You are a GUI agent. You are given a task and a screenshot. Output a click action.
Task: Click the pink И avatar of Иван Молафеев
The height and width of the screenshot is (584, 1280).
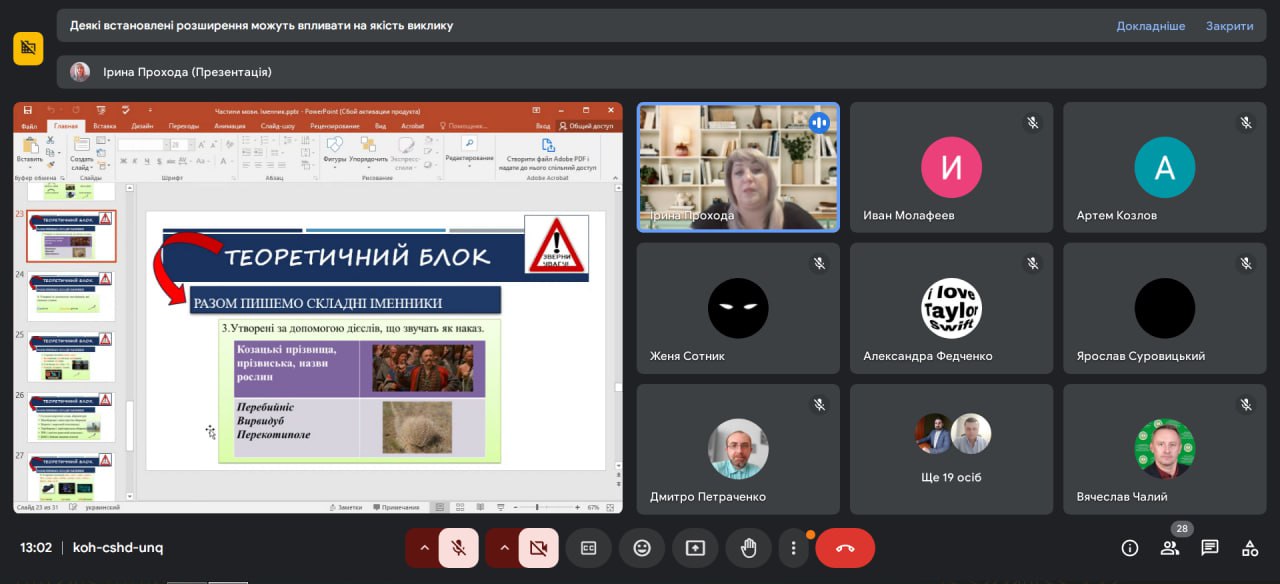click(x=951, y=167)
